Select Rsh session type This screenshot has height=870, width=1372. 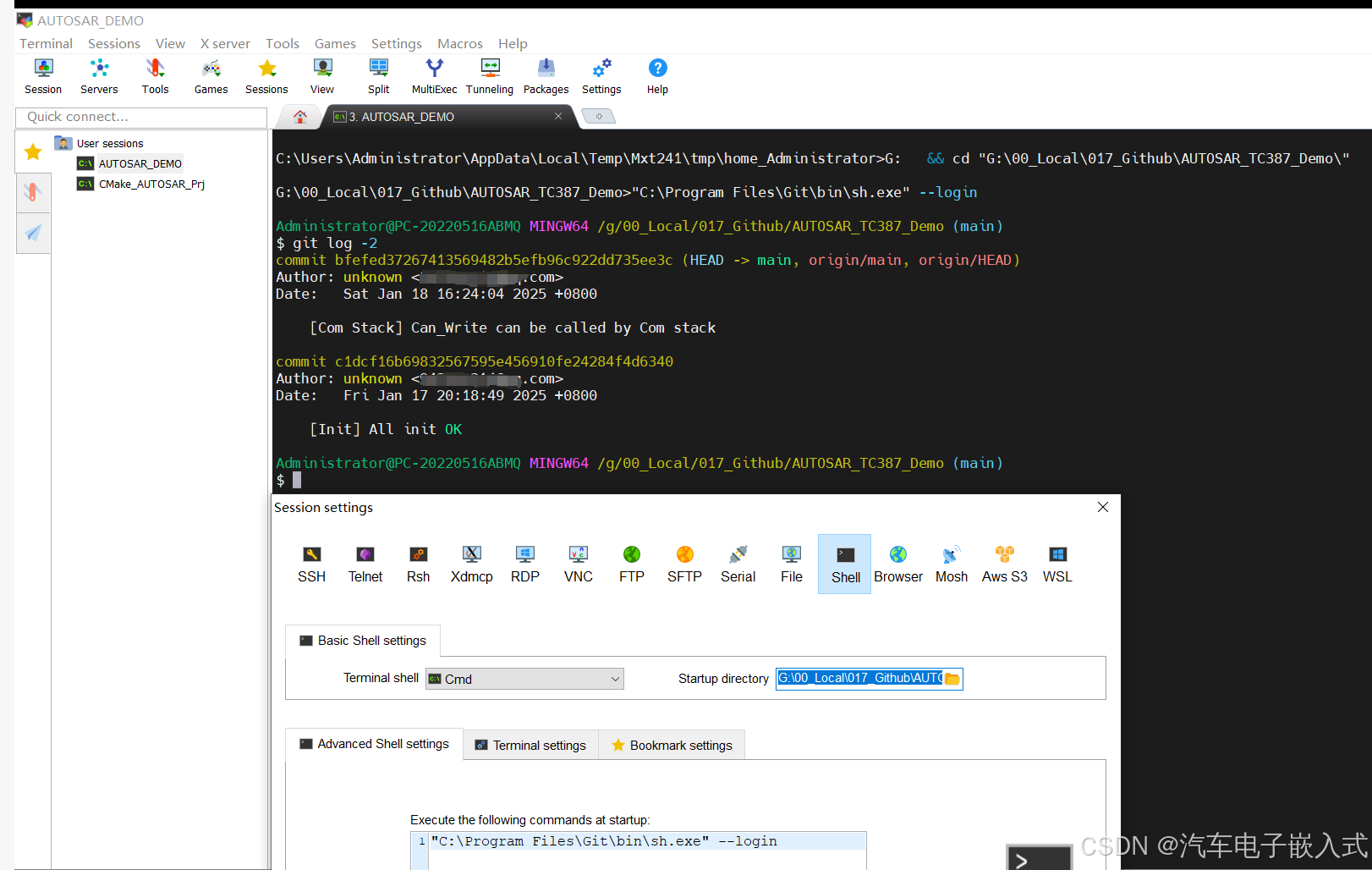point(418,564)
